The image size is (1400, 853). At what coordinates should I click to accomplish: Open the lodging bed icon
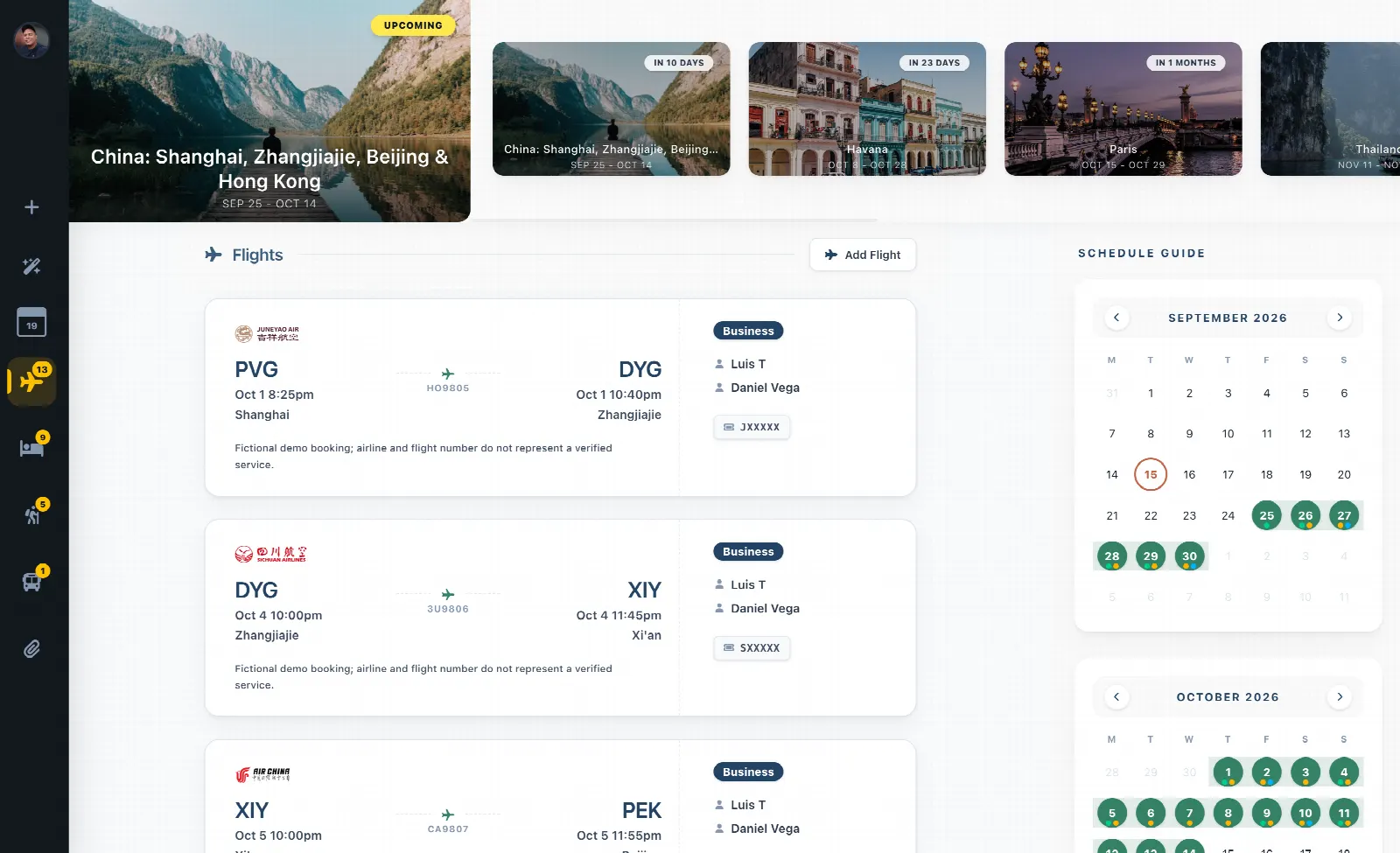coord(32,447)
